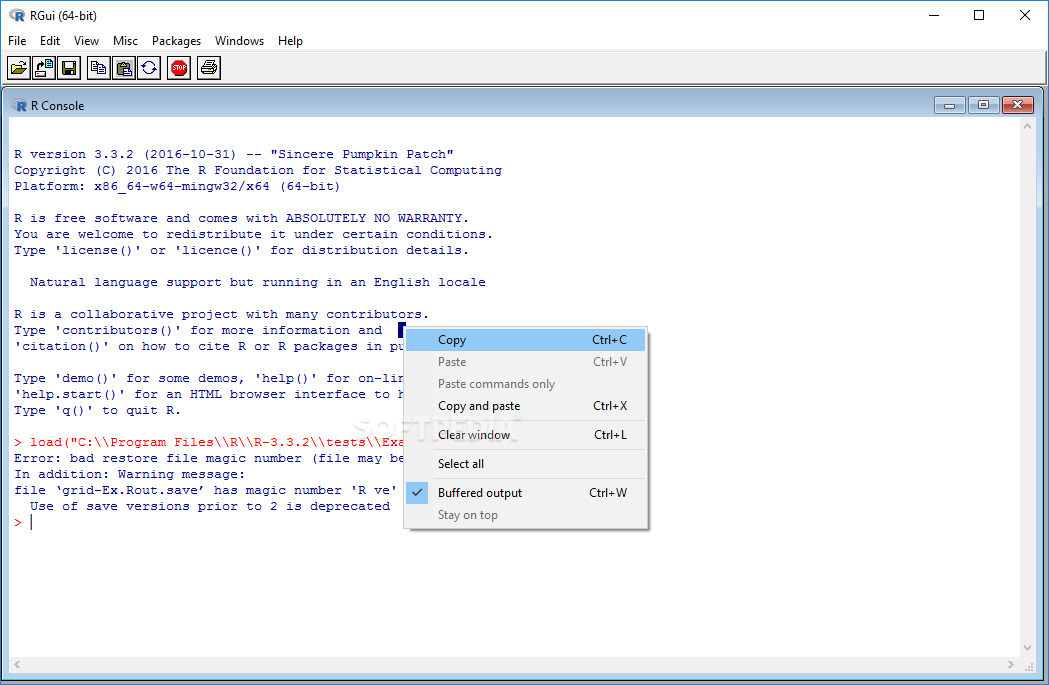This screenshot has width=1049, height=685.
Task: Open the File menu
Action: click(17, 41)
